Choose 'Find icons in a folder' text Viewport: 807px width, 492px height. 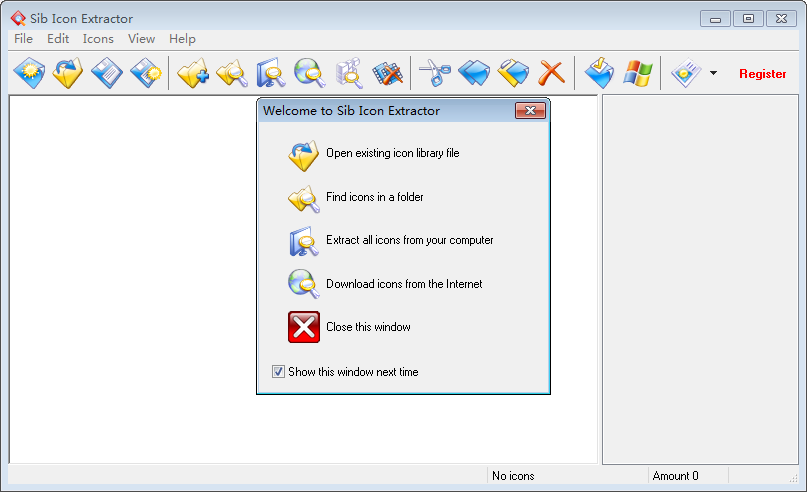pos(375,197)
